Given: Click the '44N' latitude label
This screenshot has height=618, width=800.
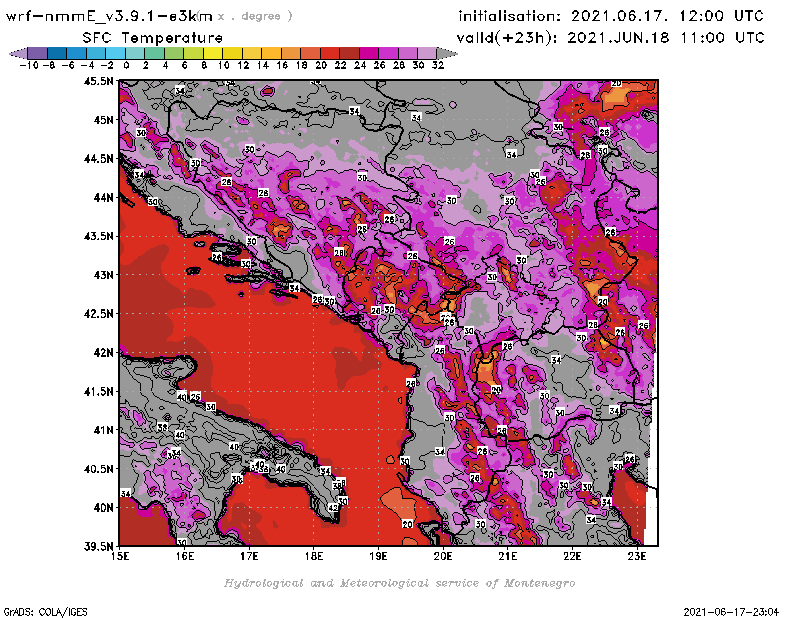Looking at the screenshot, I should [104, 197].
